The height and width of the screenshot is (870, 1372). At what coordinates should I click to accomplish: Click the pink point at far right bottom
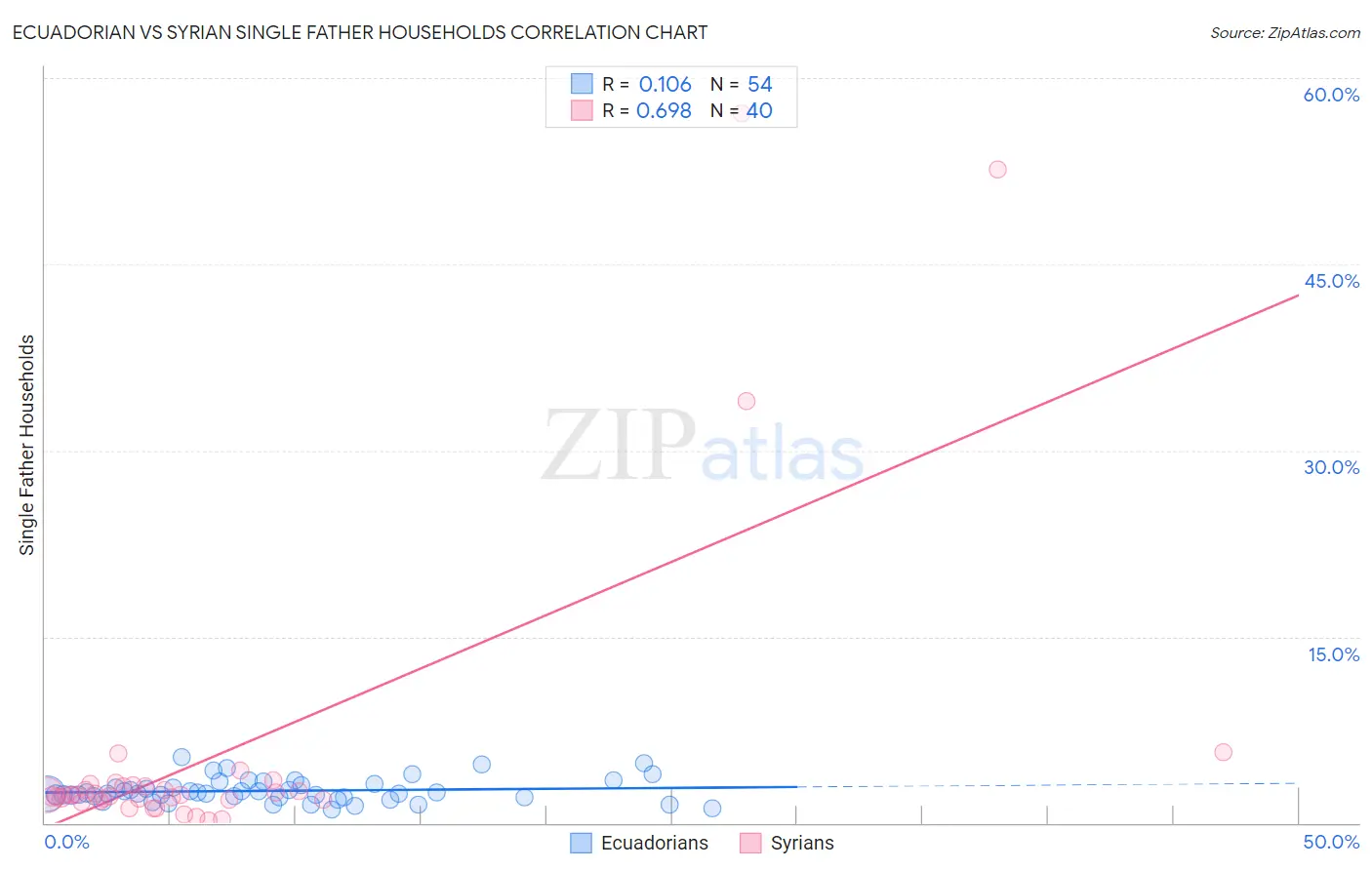pos(1224,752)
